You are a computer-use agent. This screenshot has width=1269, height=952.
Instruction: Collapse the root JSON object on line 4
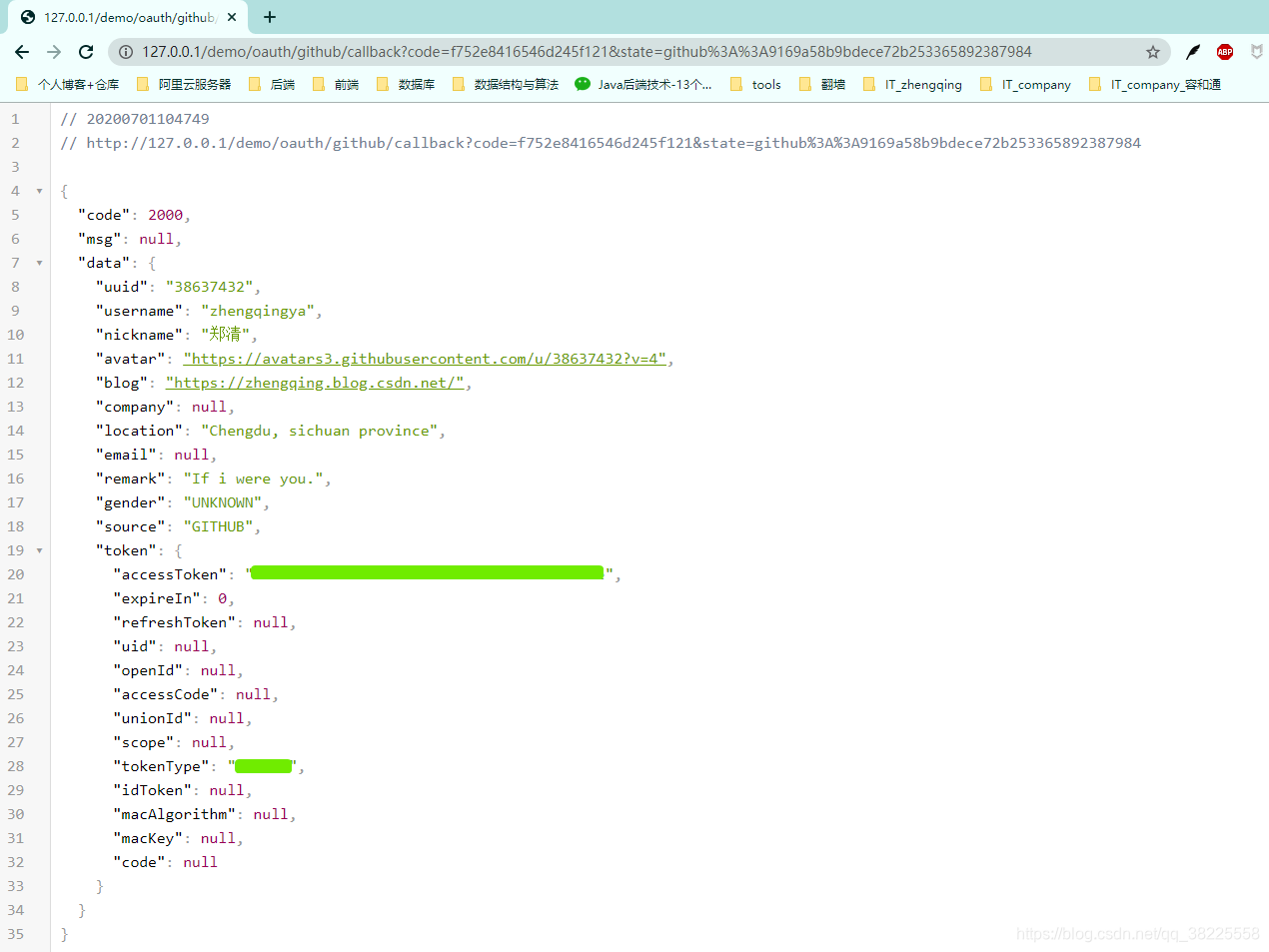pyautogui.click(x=38, y=190)
